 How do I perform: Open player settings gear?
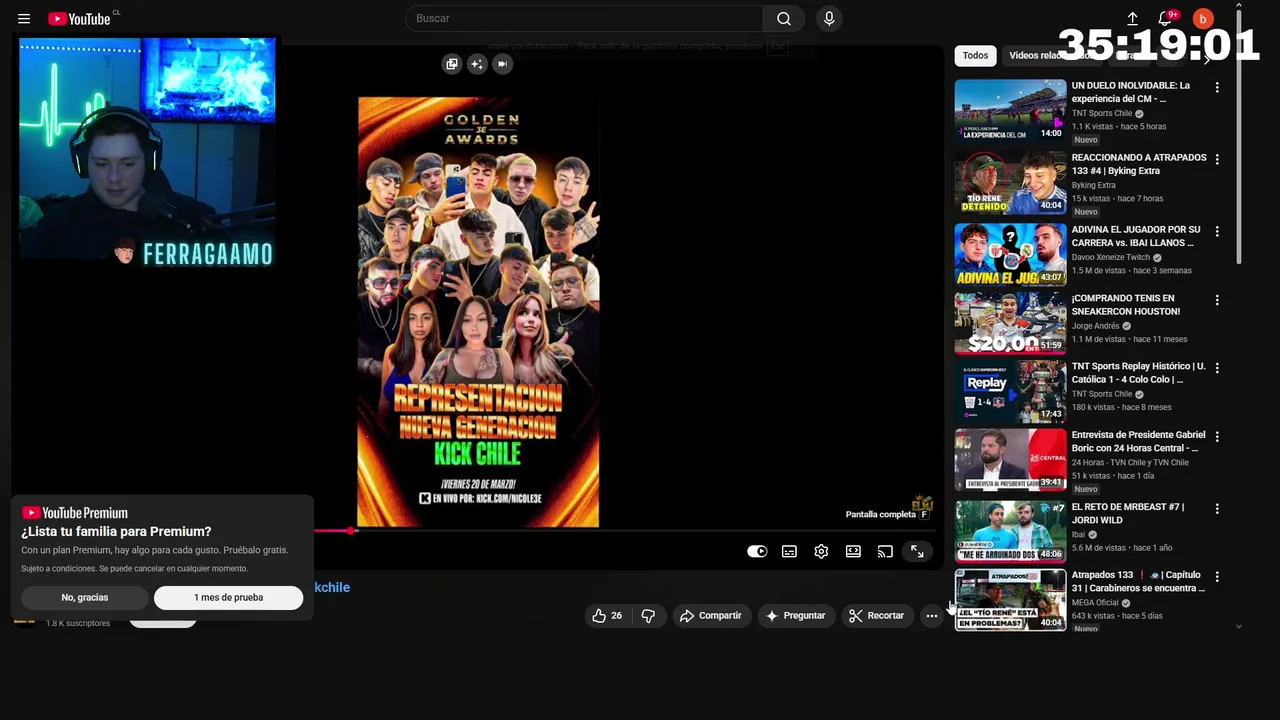click(x=821, y=551)
